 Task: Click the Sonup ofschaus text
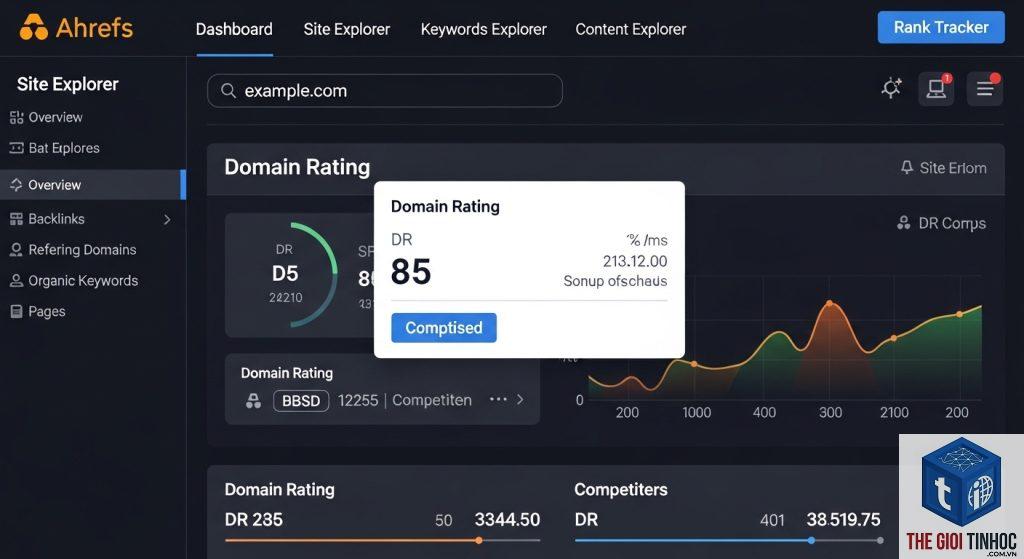615,281
